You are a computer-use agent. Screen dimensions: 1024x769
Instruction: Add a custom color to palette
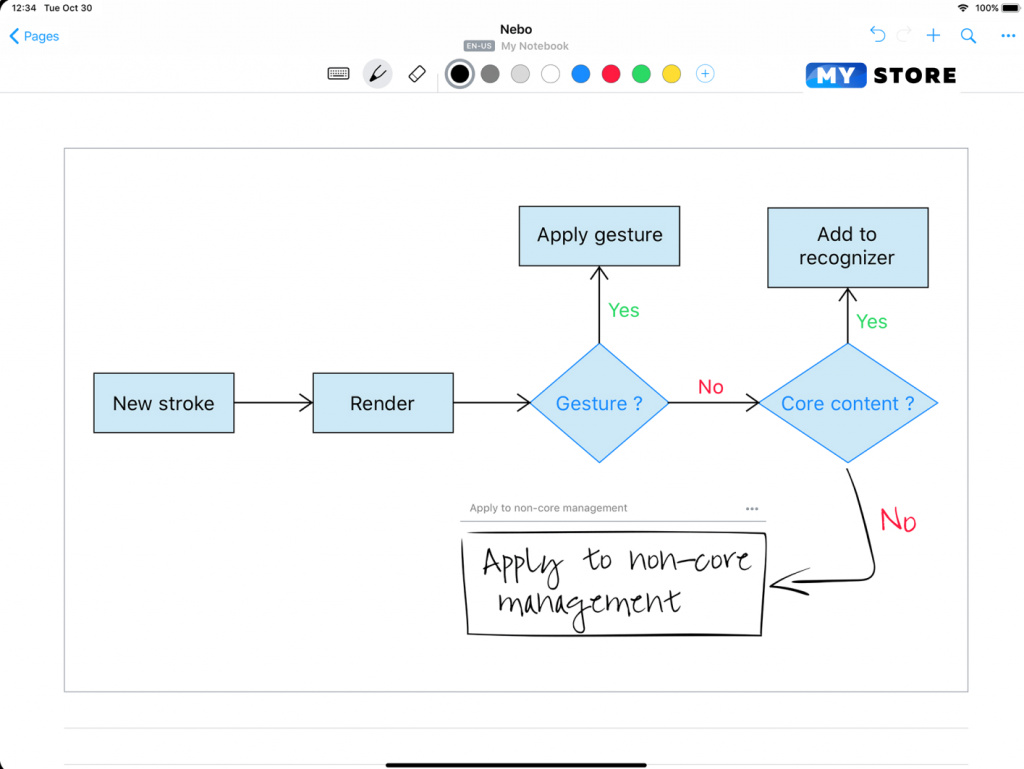[705, 74]
